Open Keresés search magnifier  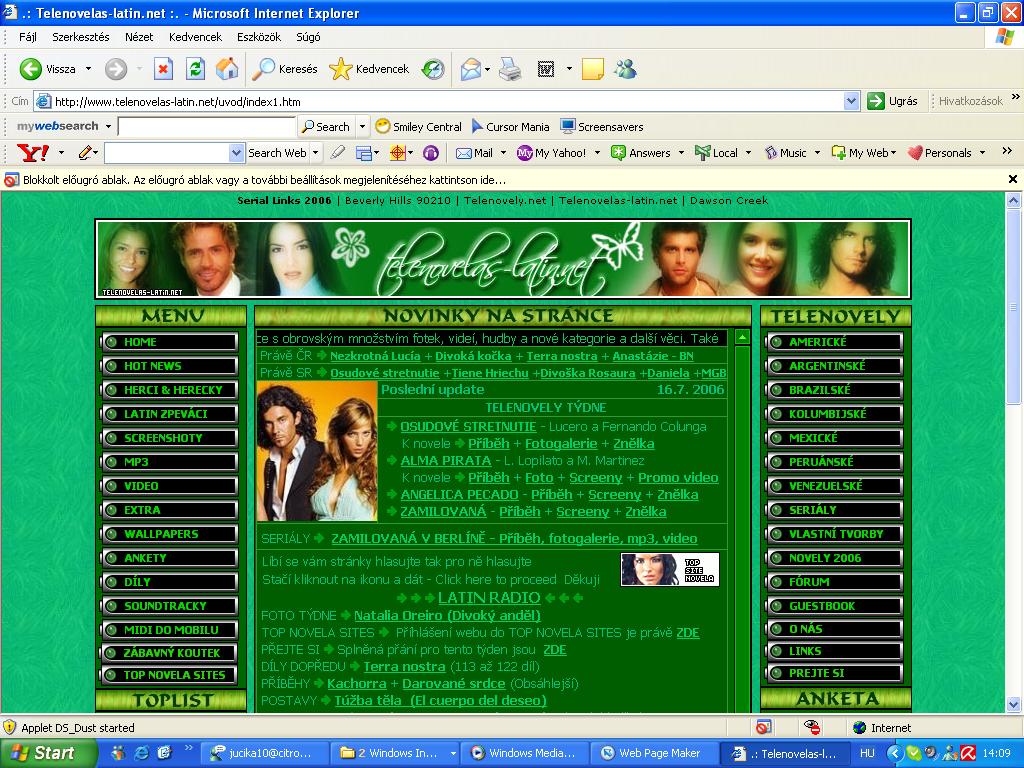285,69
